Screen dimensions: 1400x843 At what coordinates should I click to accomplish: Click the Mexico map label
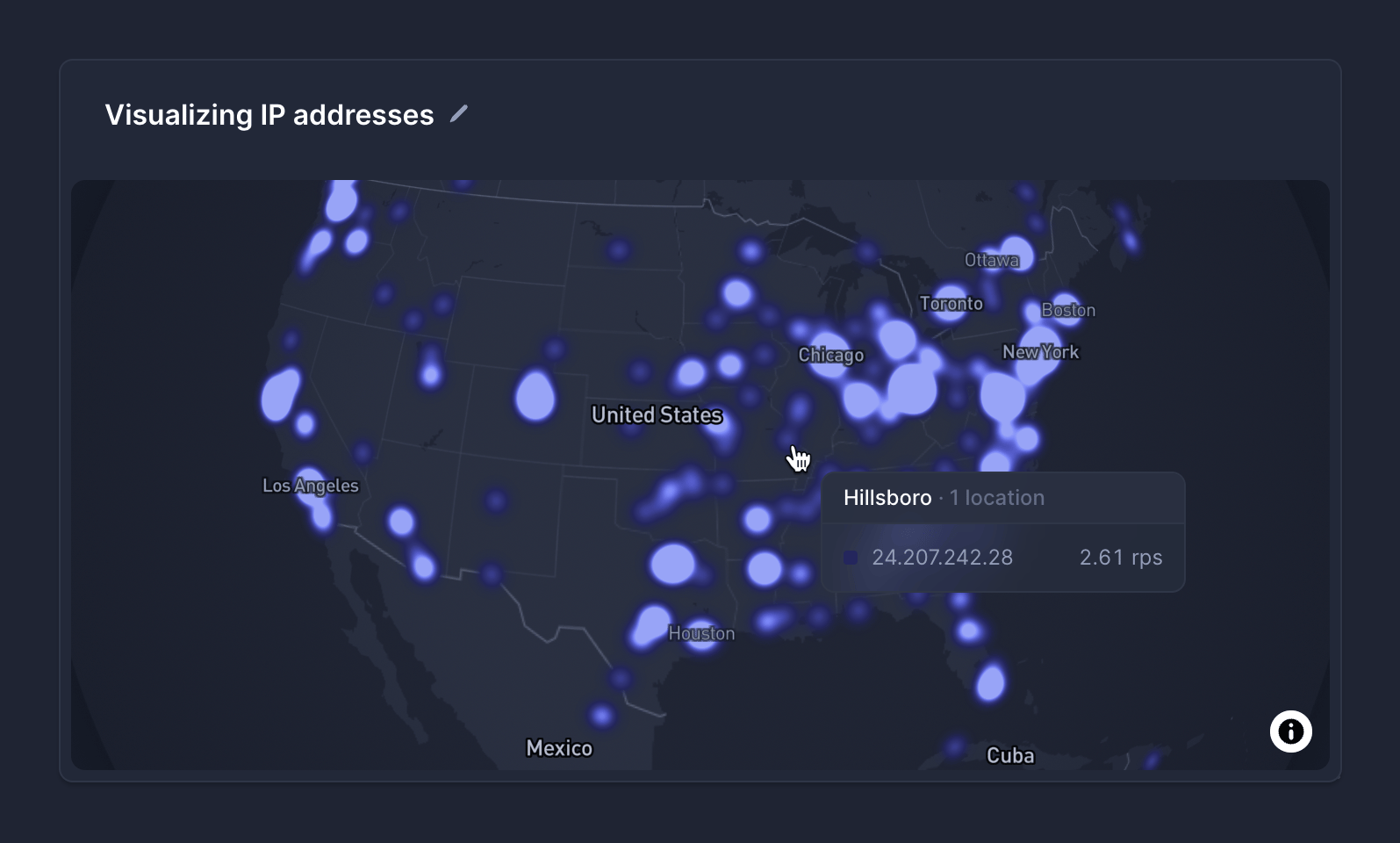pos(559,748)
